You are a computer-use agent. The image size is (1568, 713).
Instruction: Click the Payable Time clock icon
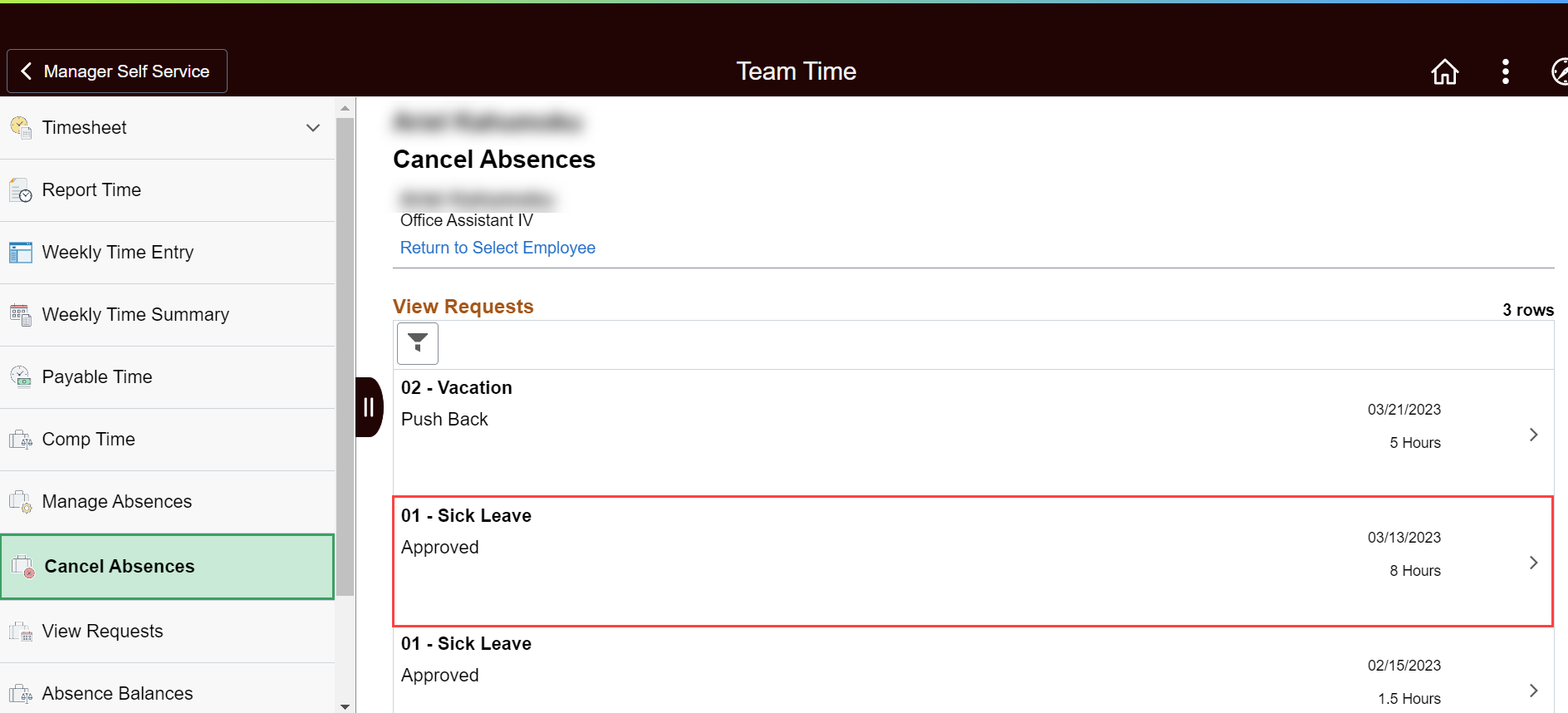click(x=22, y=376)
